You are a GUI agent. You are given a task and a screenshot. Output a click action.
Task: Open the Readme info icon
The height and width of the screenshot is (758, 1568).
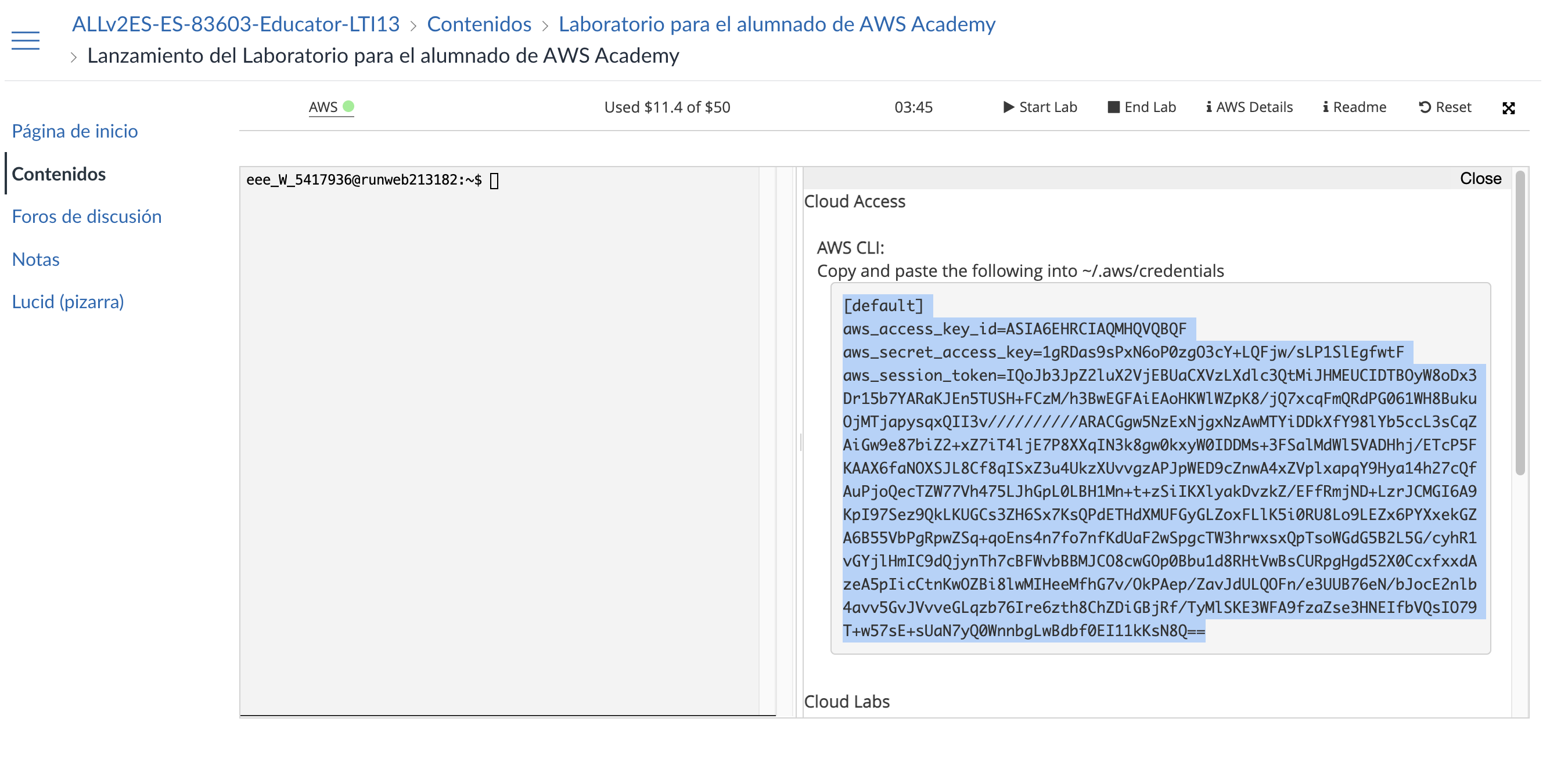tap(1325, 106)
